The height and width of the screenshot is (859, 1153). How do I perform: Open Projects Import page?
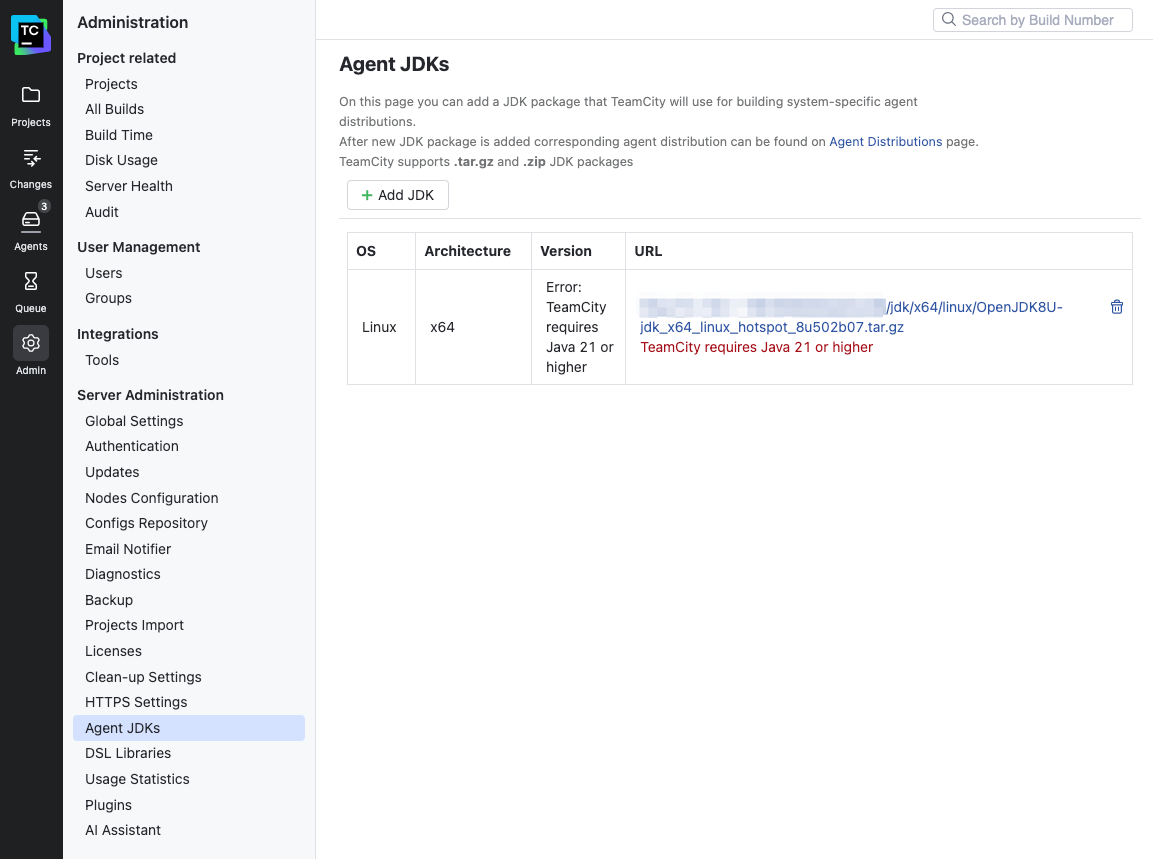(x=134, y=625)
